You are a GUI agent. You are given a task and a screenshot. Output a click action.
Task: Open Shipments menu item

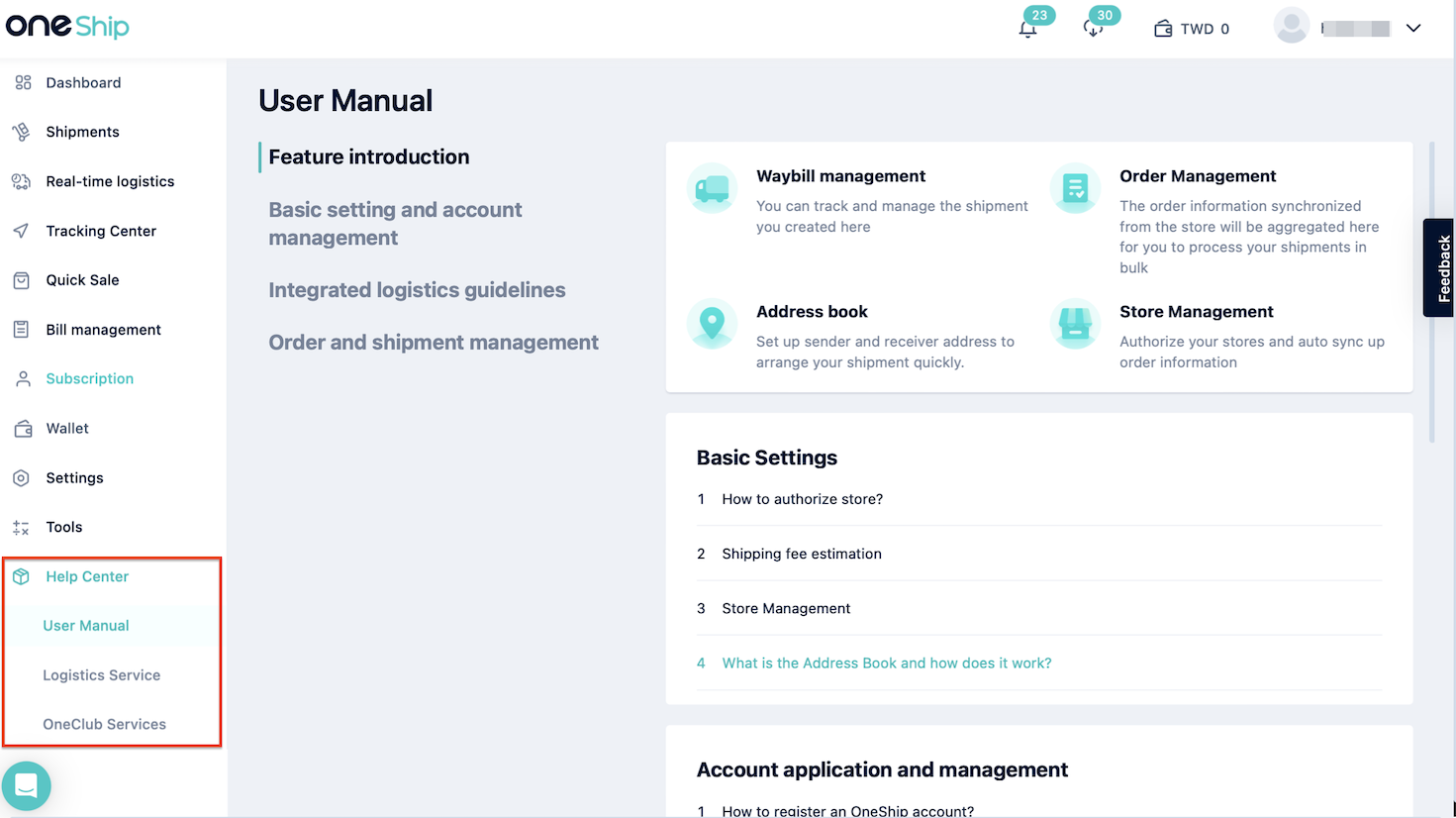82,132
